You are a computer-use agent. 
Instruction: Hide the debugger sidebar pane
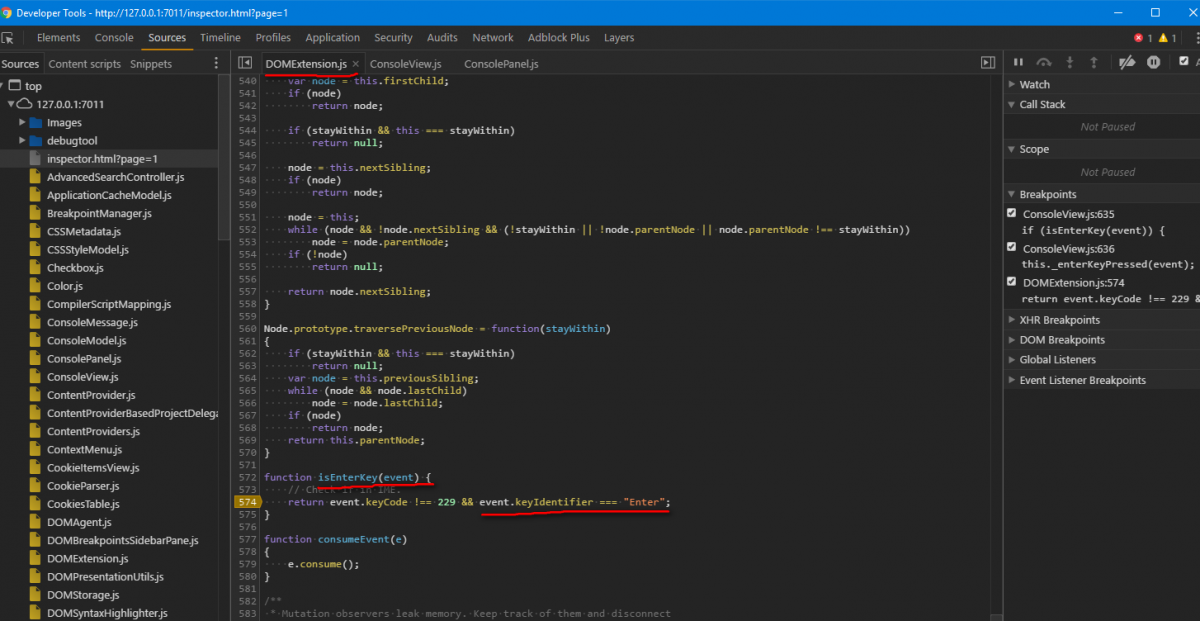click(x=988, y=63)
